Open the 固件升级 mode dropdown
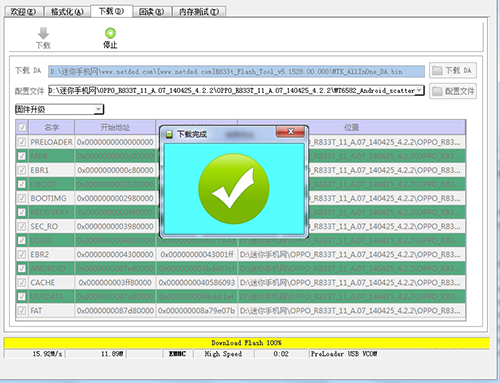This screenshot has width=500, height=383. pyautogui.click(x=98, y=109)
